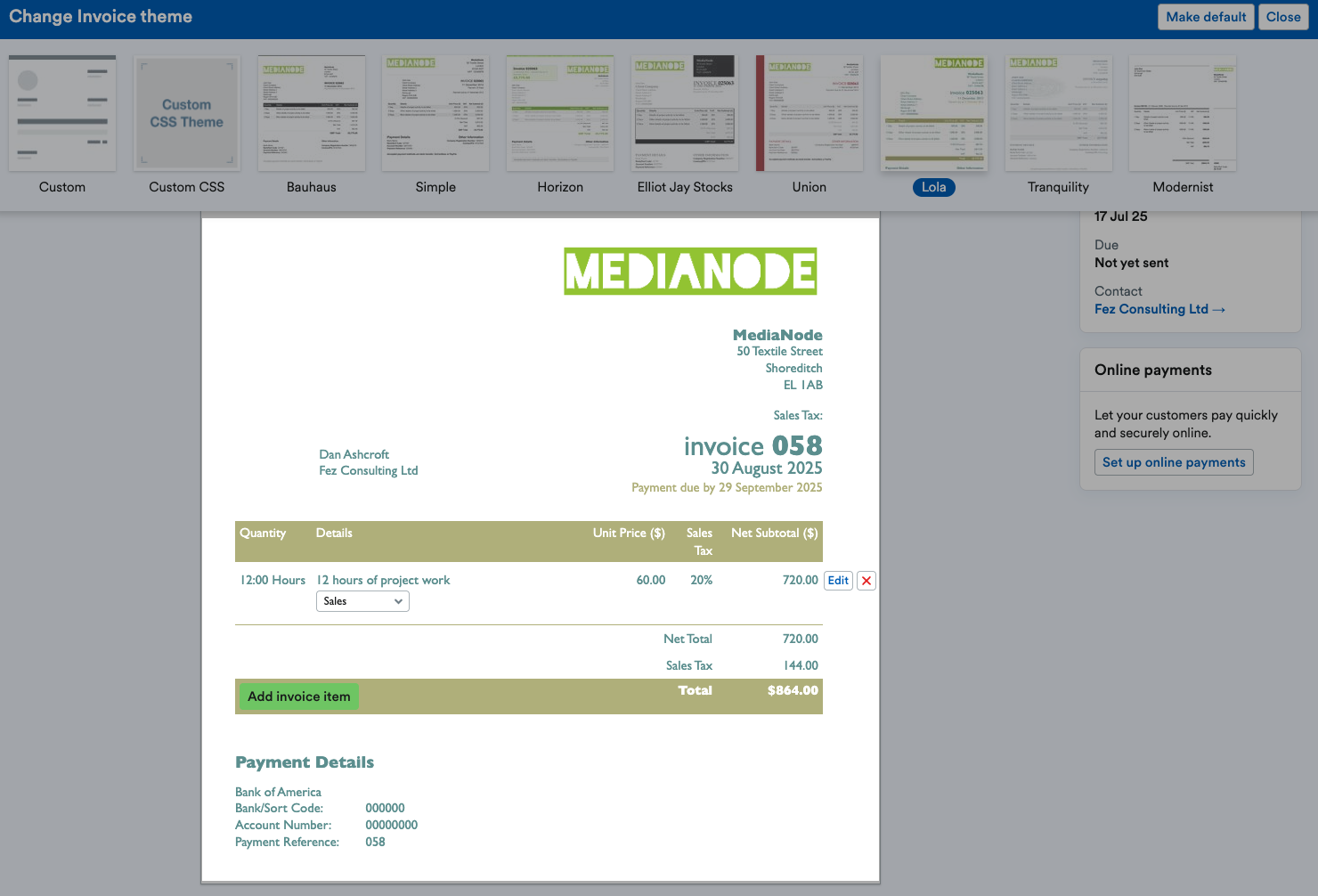
Task: Edit the 12 hours project work item
Action: pos(838,581)
